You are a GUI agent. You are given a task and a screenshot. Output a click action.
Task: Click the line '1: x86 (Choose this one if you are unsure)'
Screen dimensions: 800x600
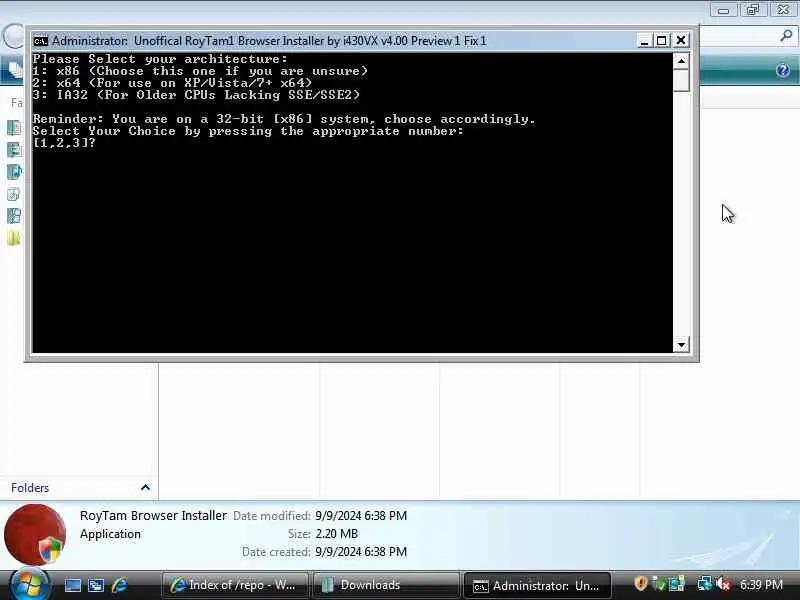click(x=200, y=71)
